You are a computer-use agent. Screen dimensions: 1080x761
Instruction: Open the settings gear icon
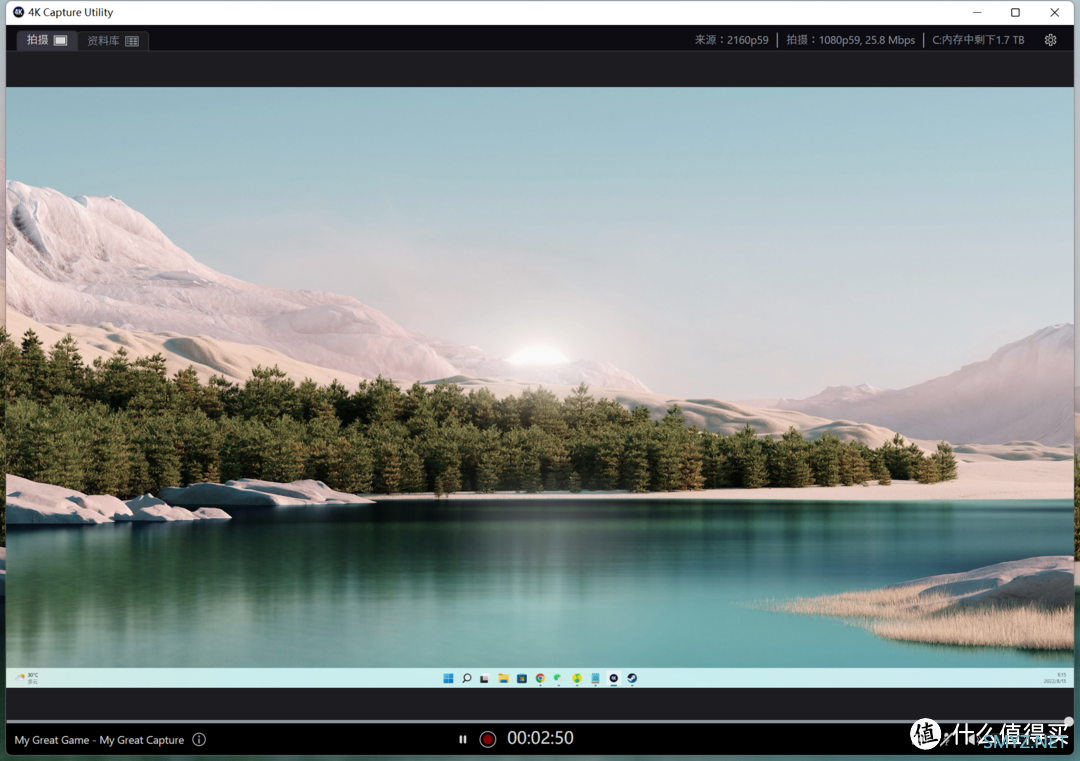pos(1050,40)
